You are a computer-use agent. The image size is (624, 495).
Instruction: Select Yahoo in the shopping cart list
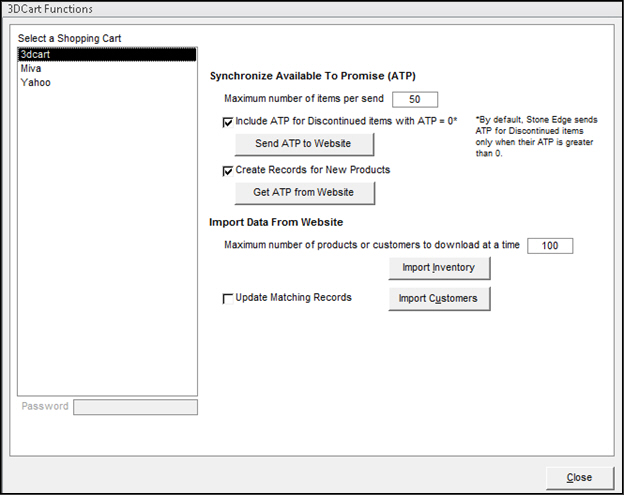tap(107, 82)
